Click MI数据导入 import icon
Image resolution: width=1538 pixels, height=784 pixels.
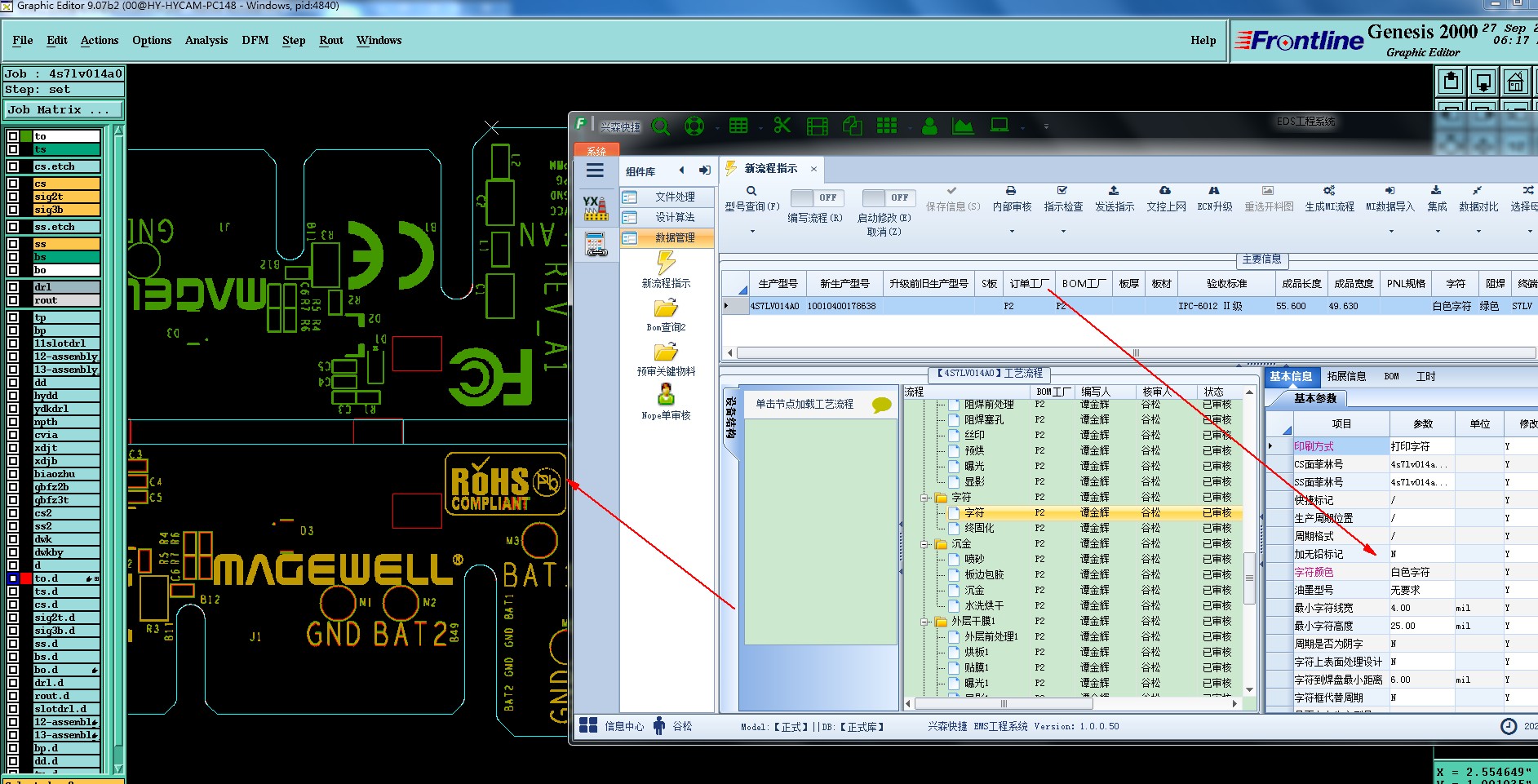(x=1390, y=190)
